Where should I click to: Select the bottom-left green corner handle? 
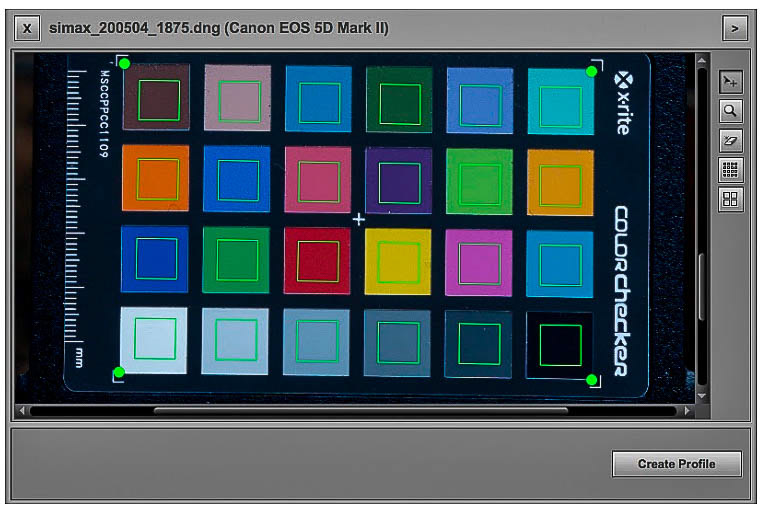[x=119, y=373]
